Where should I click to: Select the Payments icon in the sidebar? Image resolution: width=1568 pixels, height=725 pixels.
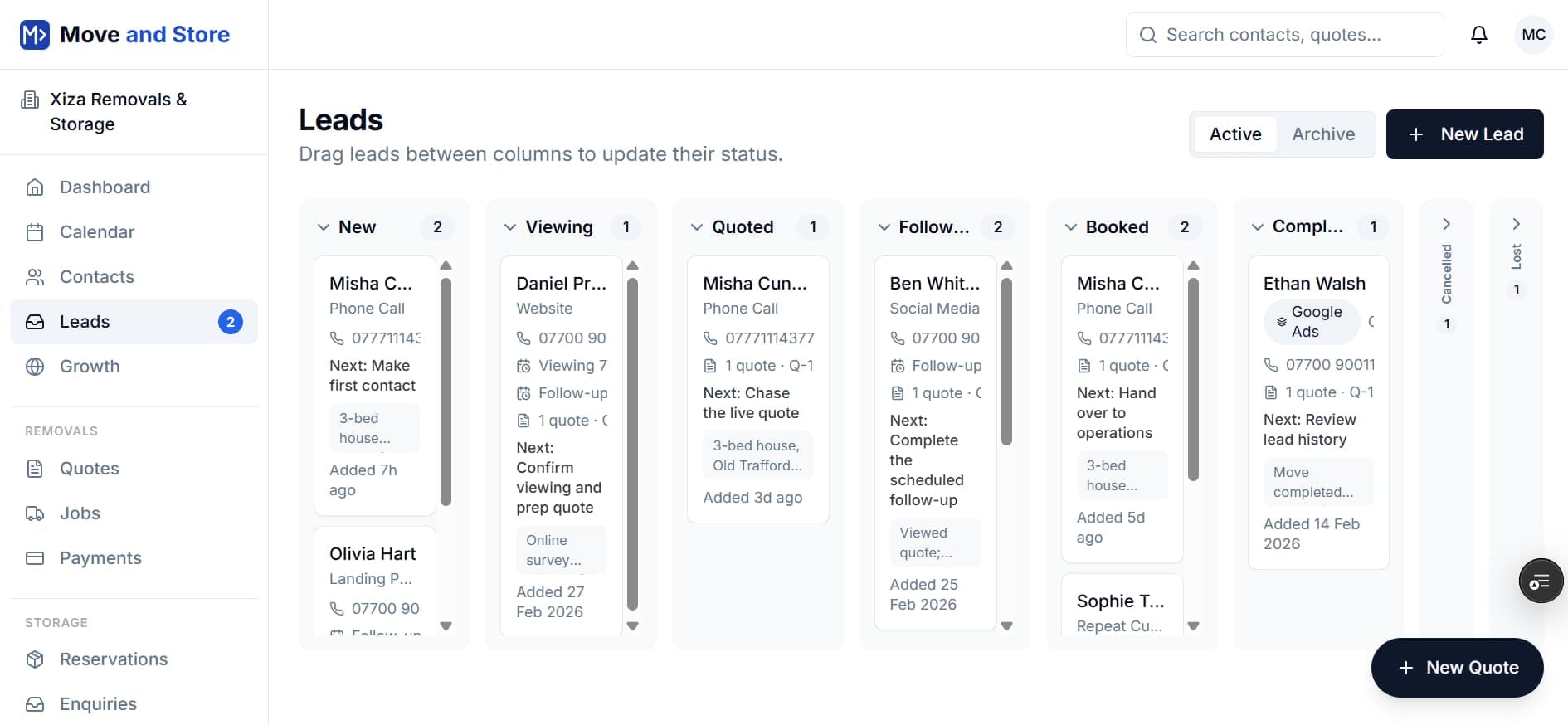[35, 557]
